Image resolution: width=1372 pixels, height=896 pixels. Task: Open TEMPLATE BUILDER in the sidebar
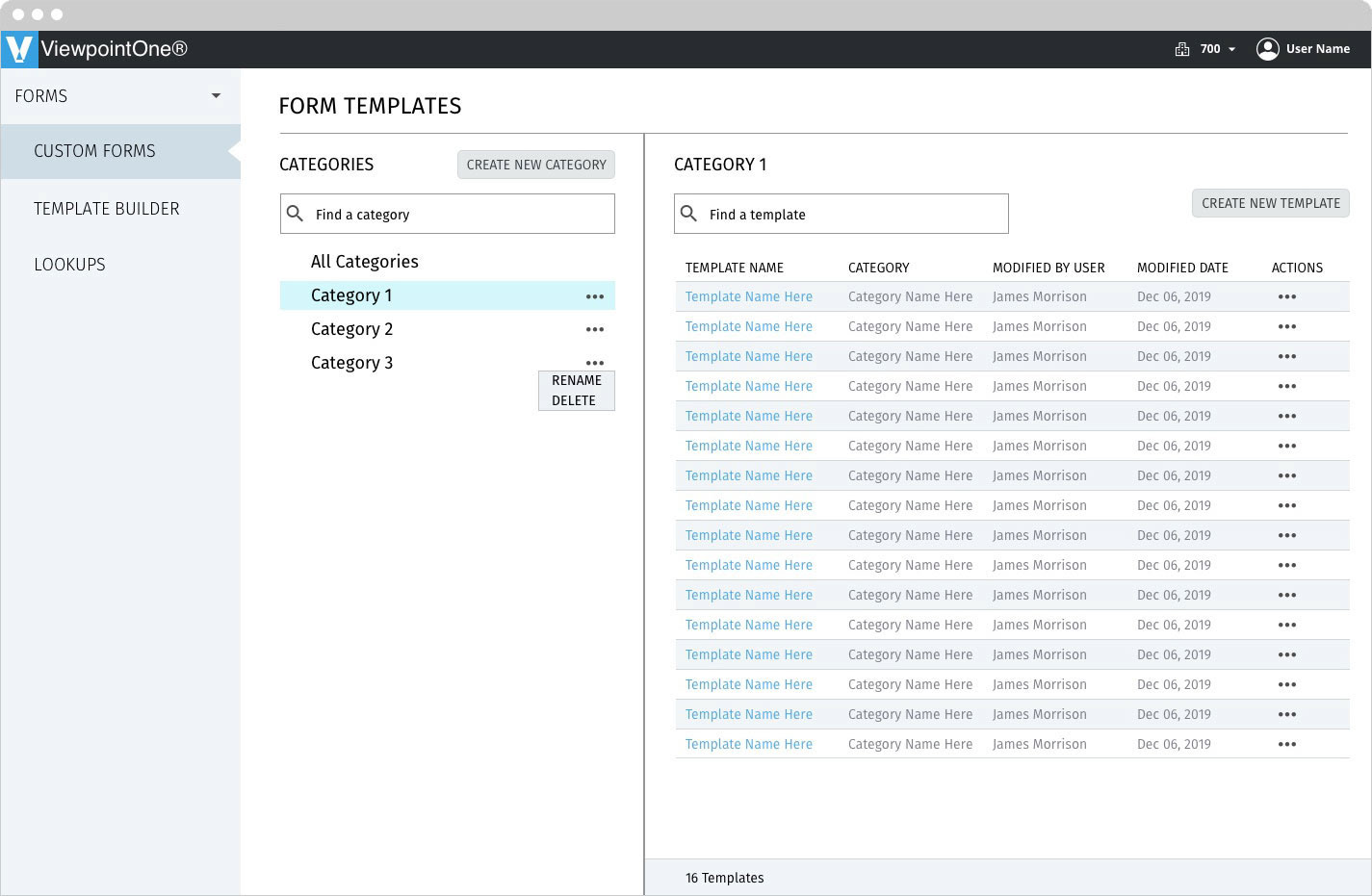[107, 209]
